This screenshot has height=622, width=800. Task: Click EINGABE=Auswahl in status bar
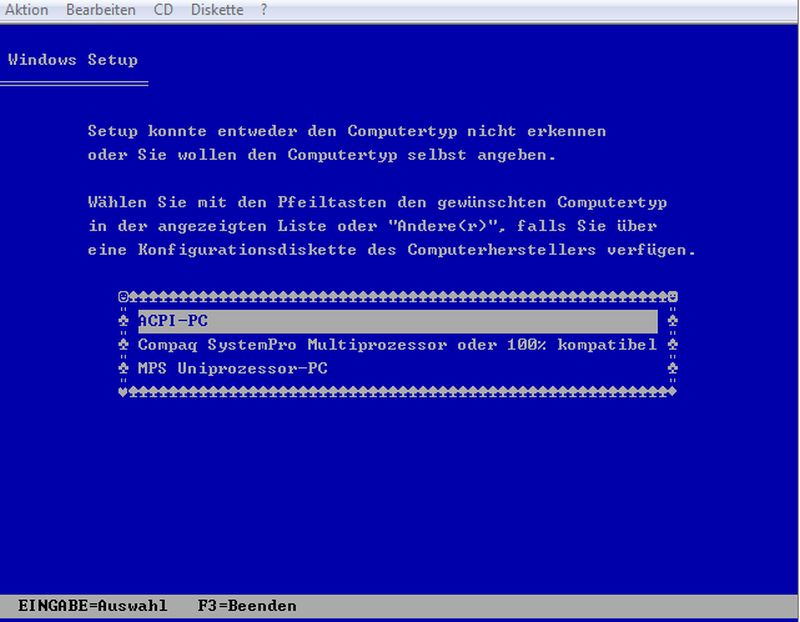tap(93, 606)
